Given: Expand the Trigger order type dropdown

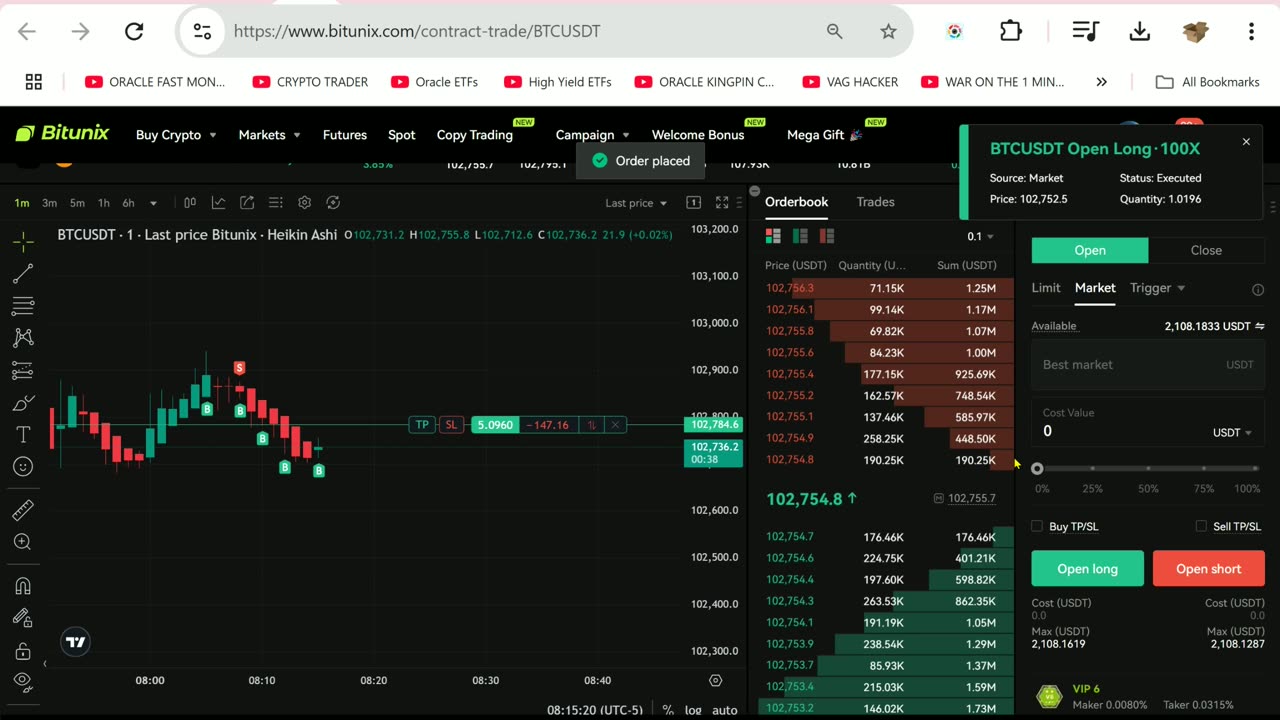Looking at the screenshot, I should point(1157,288).
